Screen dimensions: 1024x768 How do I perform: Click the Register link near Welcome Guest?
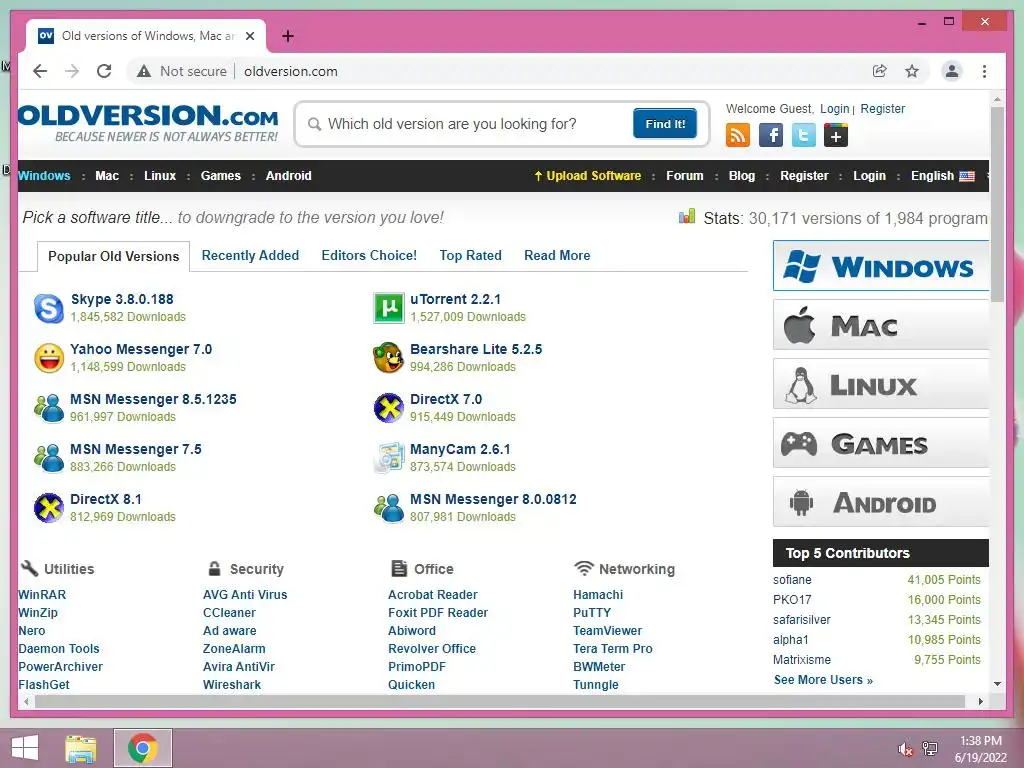click(882, 109)
